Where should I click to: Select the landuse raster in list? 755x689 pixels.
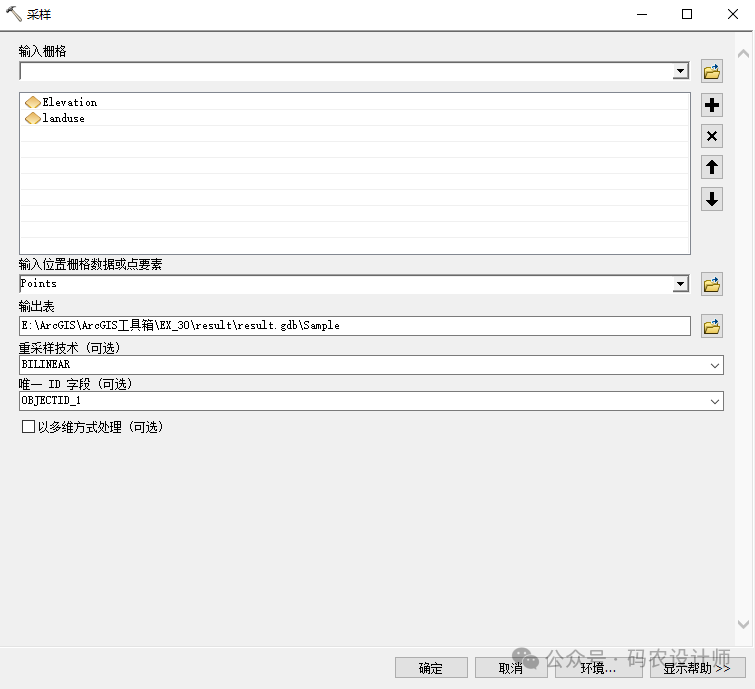(x=63, y=118)
